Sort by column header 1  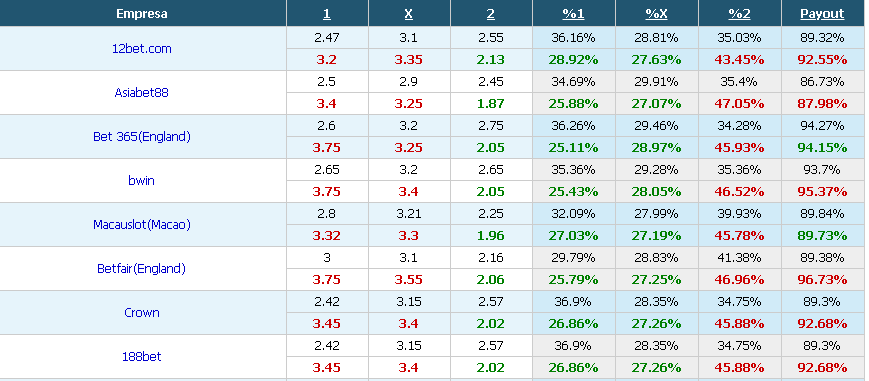point(326,14)
